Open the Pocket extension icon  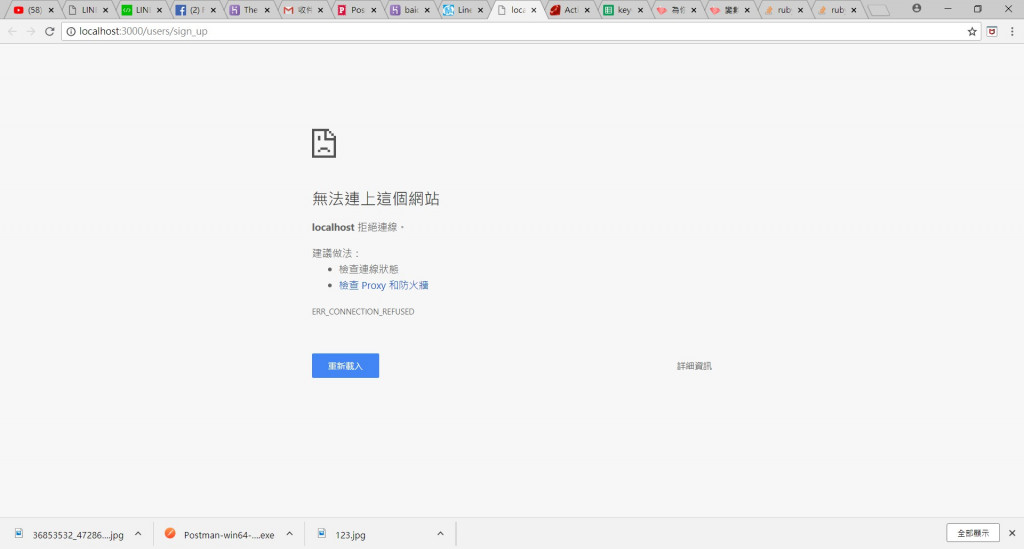coord(992,31)
